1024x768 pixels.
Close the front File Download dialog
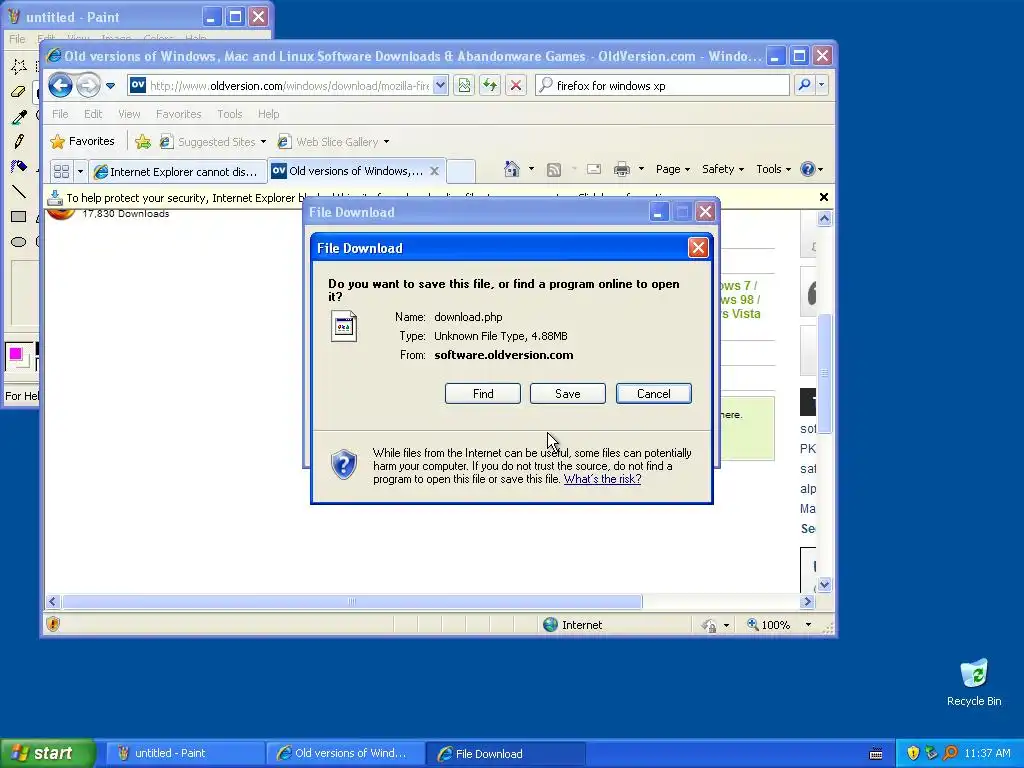(x=698, y=248)
